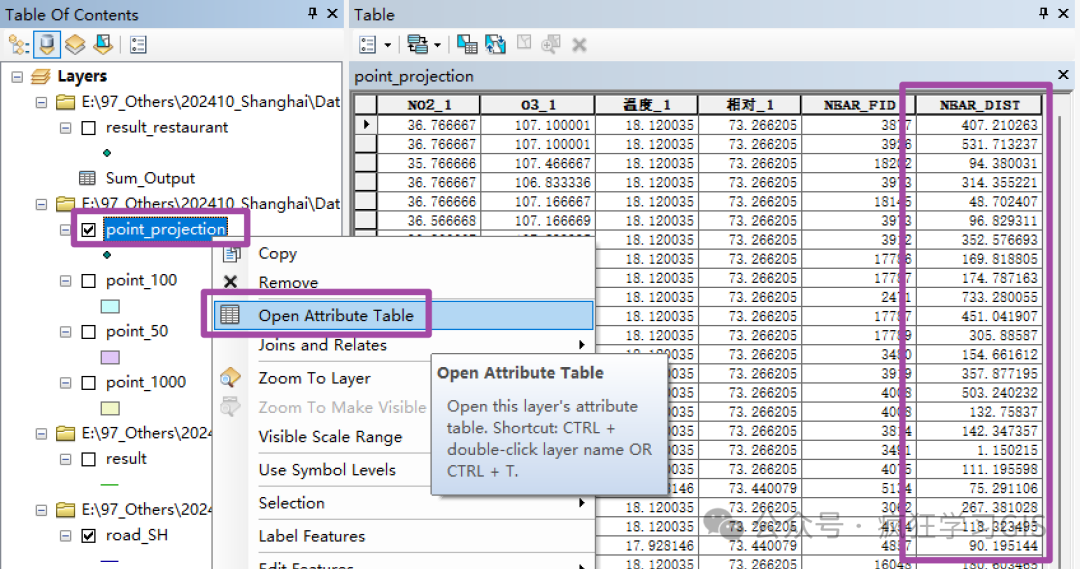The image size is (1080, 569).
Task: Open Related Tables icon
Action: 417,45
